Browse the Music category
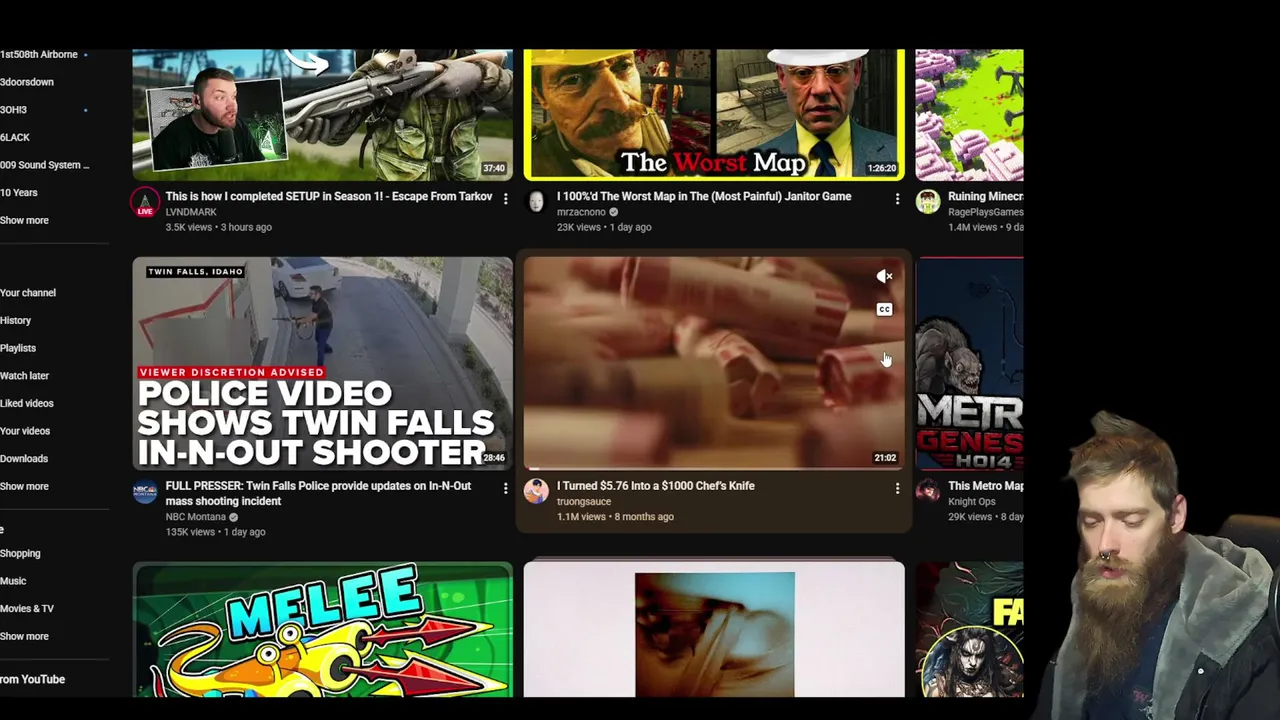Image resolution: width=1280 pixels, height=720 pixels. (13, 581)
